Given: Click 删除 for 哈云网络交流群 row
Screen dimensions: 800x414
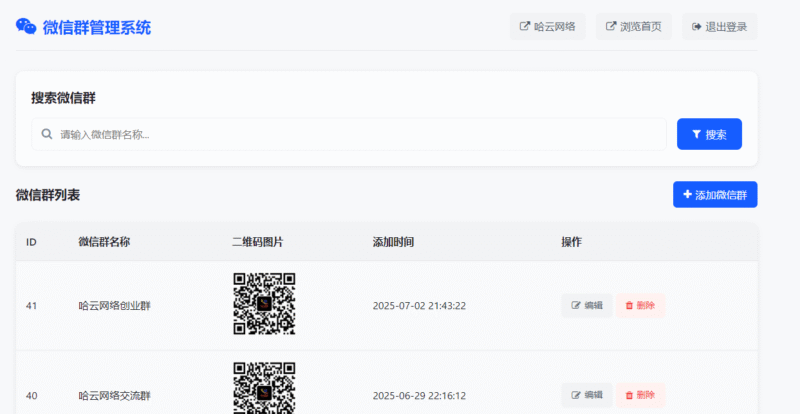Looking at the screenshot, I should [x=640, y=395].
